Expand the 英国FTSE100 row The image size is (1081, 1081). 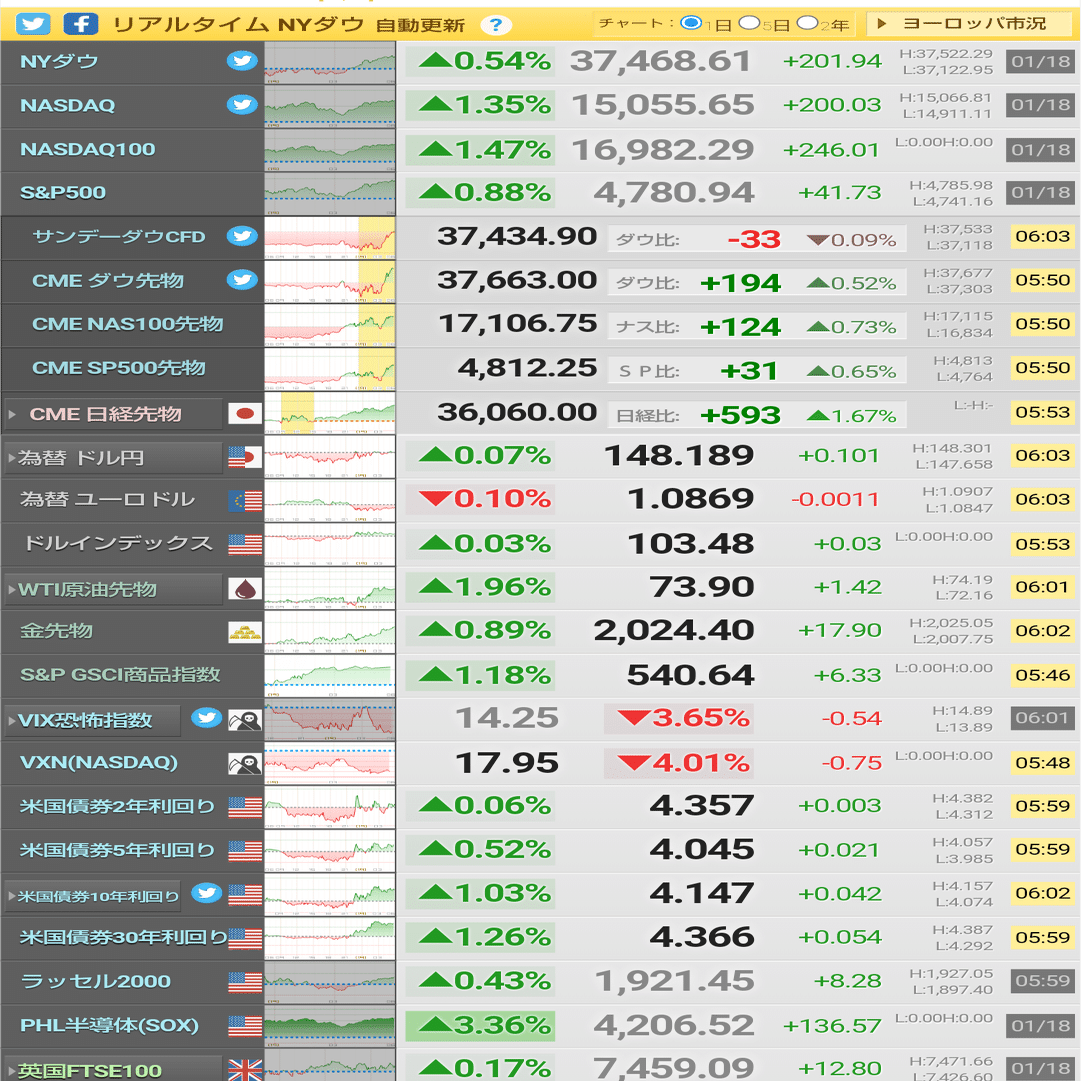113,1069
